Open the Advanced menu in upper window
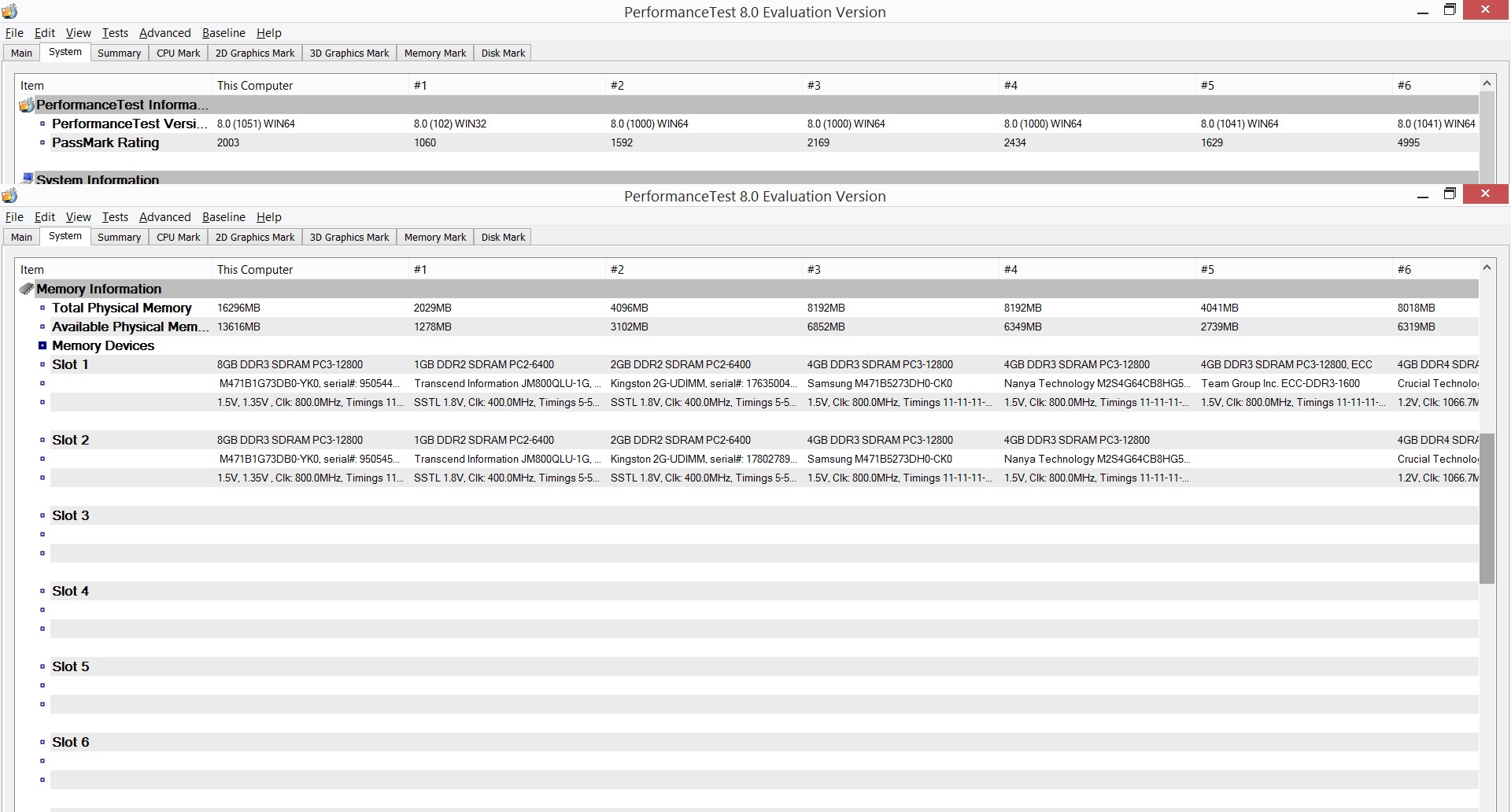The image size is (1511, 812). coord(164,33)
